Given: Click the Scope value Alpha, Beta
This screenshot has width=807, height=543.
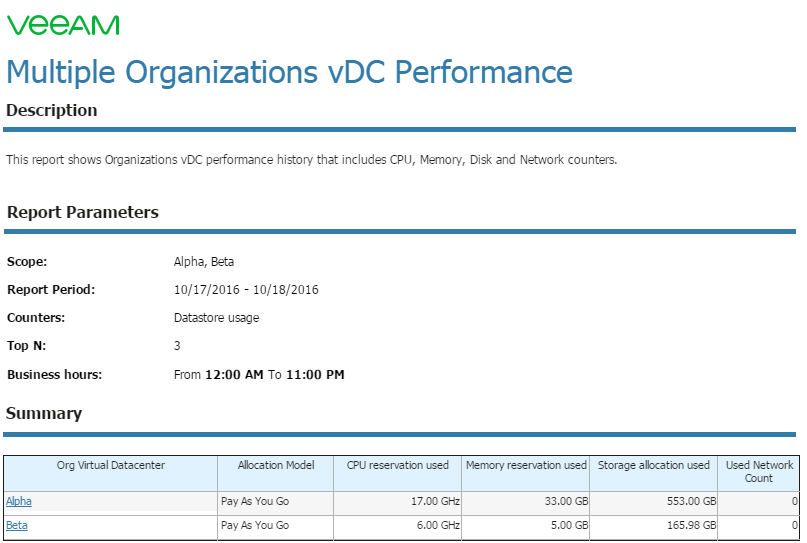Looking at the screenshot, I should coord(204,261).
